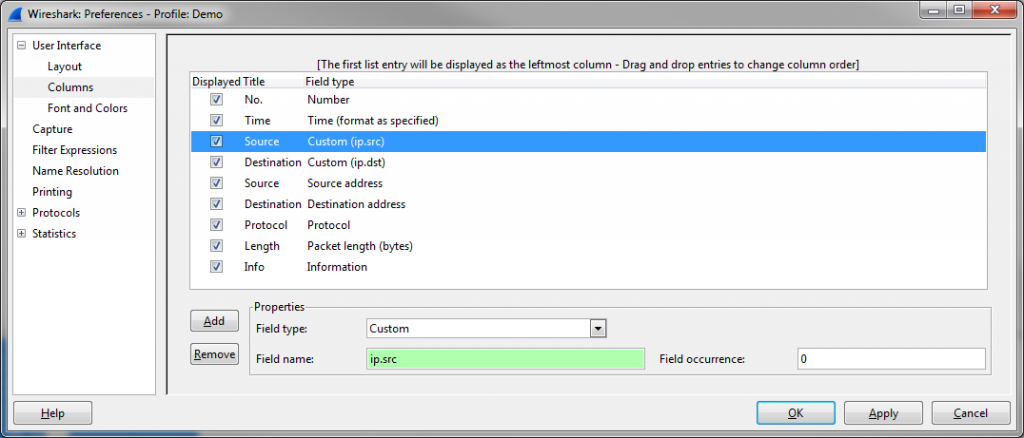Click the Field occurrence input box
Viewport: 1024px width, 438px height.
point(891,360)
